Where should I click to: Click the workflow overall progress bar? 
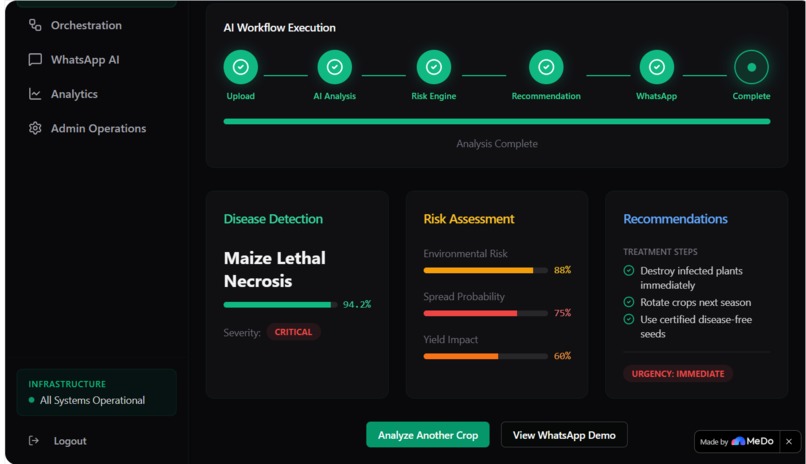(497, 122)
